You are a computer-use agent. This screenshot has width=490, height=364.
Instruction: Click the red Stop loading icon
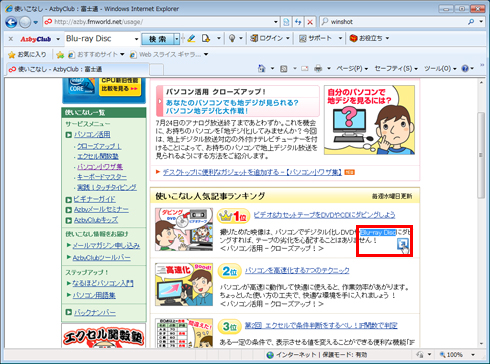click(x=310, y=22)
